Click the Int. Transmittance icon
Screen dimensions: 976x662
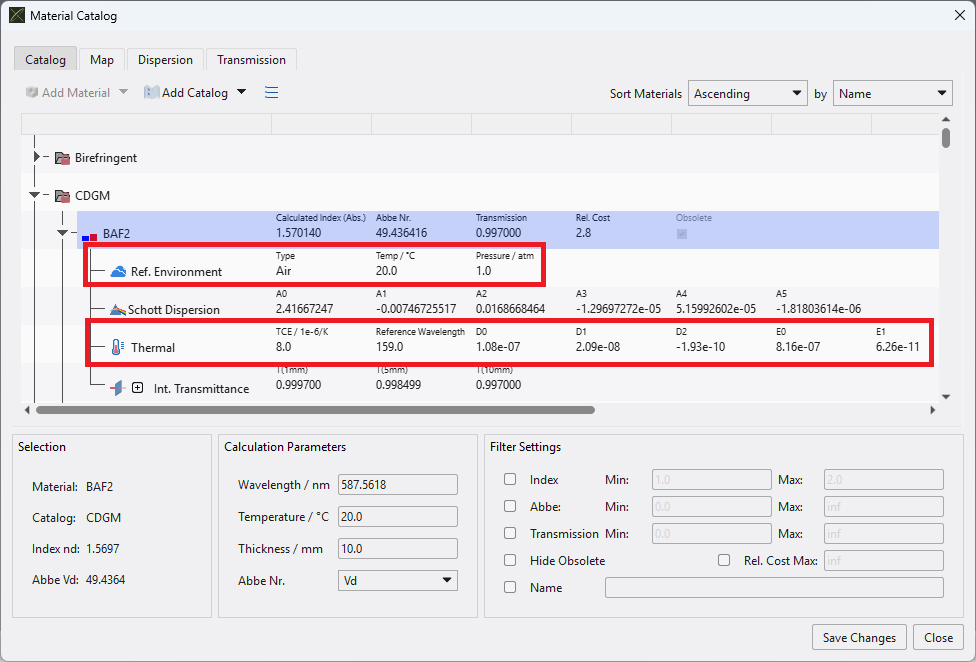pyautogui.click(x=117, y=388)
